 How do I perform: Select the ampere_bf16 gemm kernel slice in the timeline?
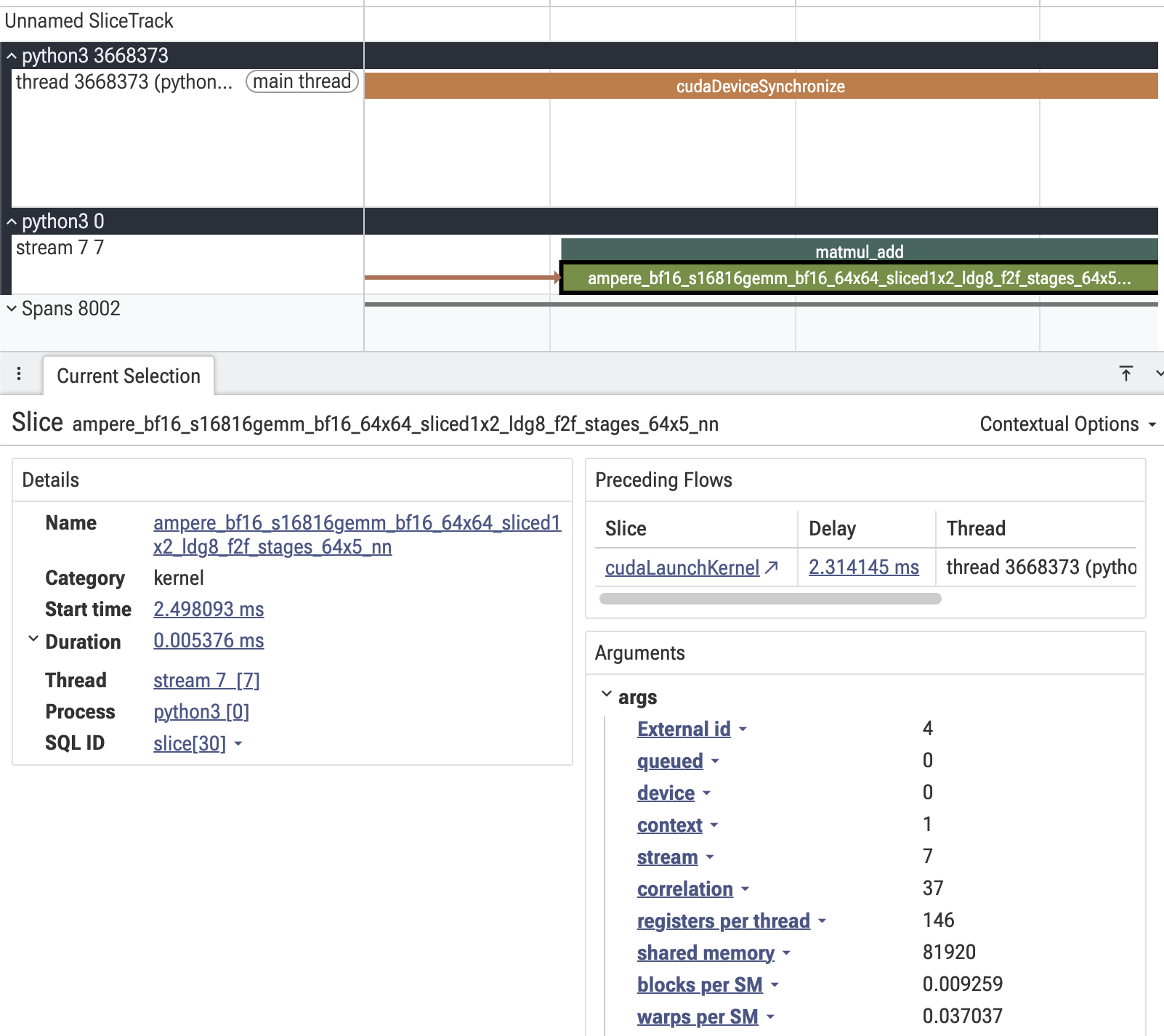click(x=860, y=278)
